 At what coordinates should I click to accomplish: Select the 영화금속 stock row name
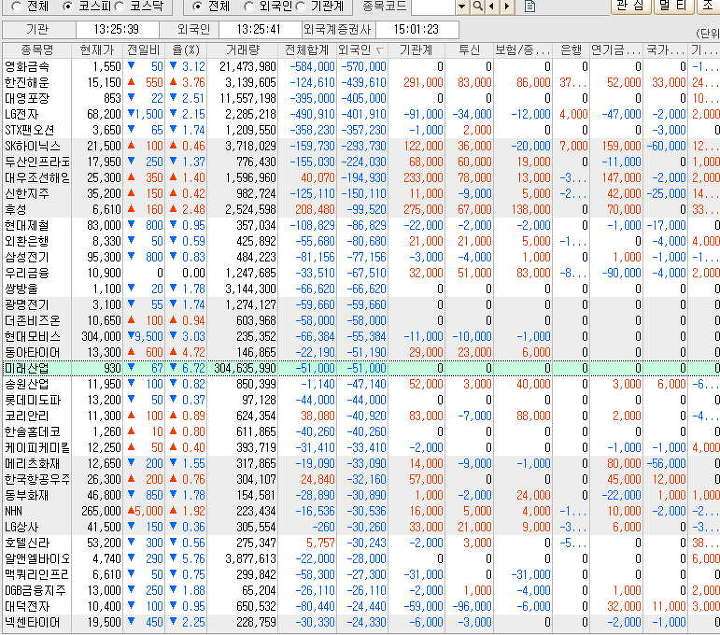[27, 67]
